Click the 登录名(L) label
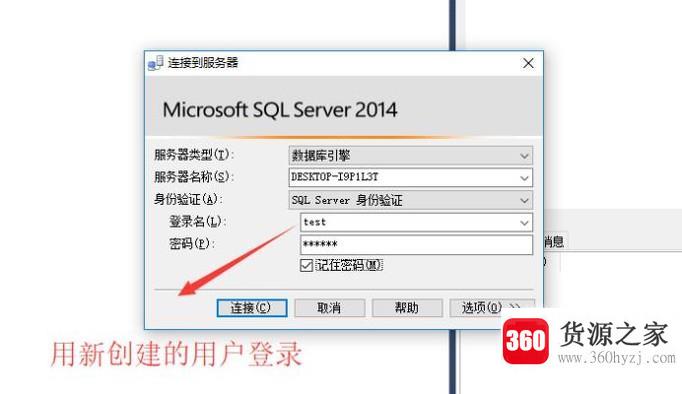This screenshot has width=682, height=394. tap(197, 221)
